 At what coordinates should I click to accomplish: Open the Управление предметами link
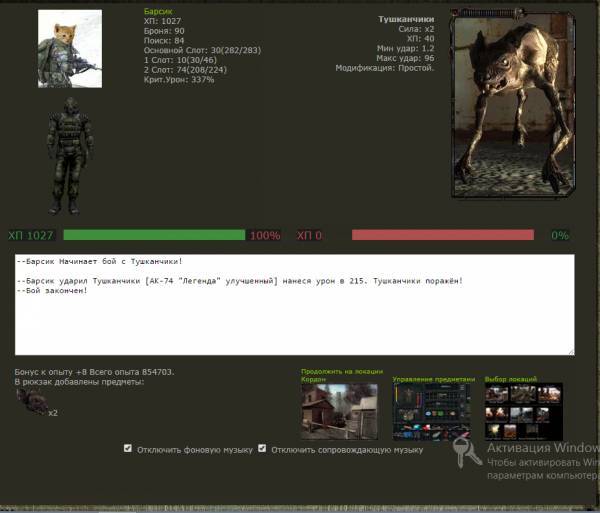pos(434,379)
